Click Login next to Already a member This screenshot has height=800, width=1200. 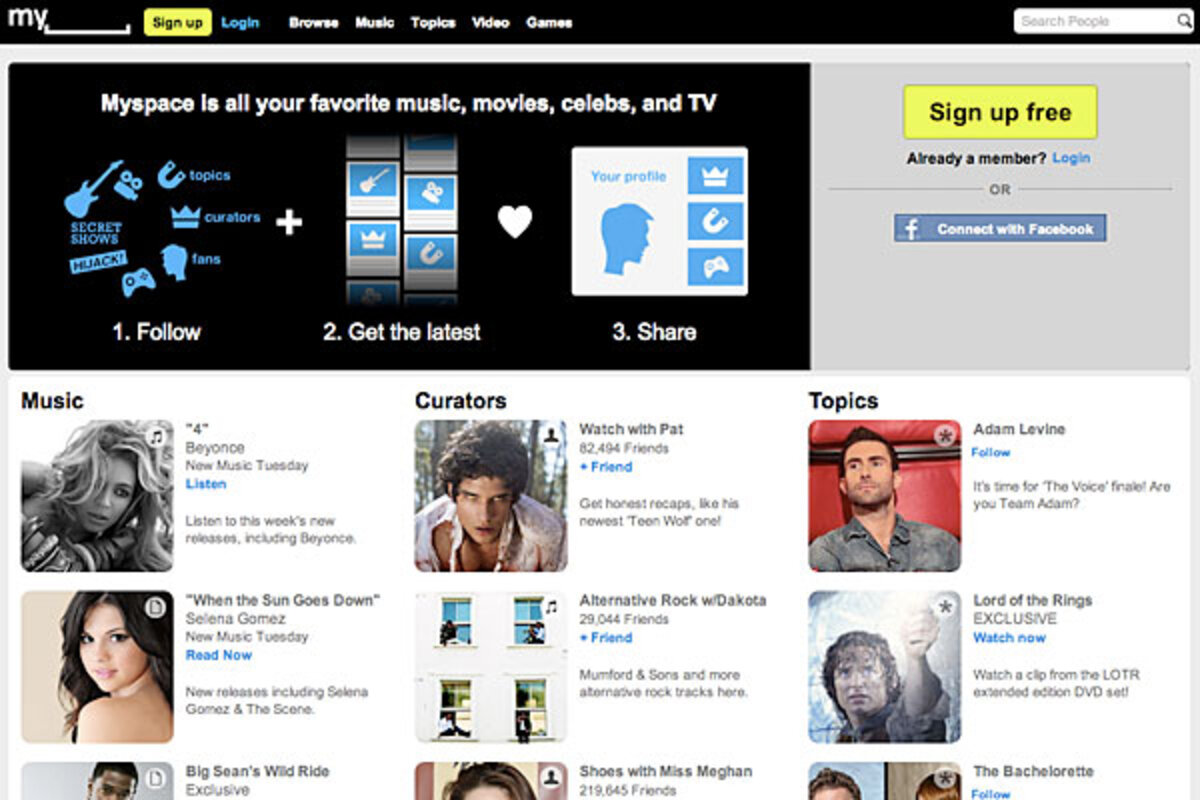(x=1071, y=158)
